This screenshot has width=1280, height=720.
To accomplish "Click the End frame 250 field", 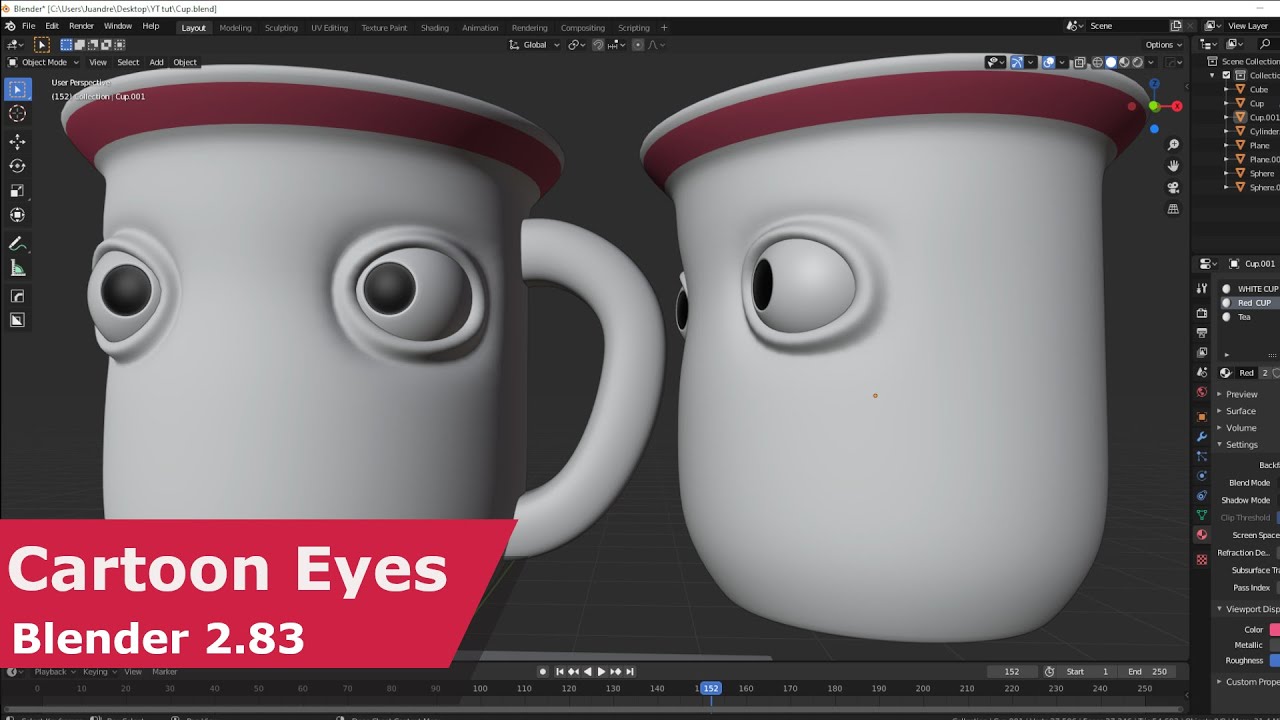I will [1147, 672].
